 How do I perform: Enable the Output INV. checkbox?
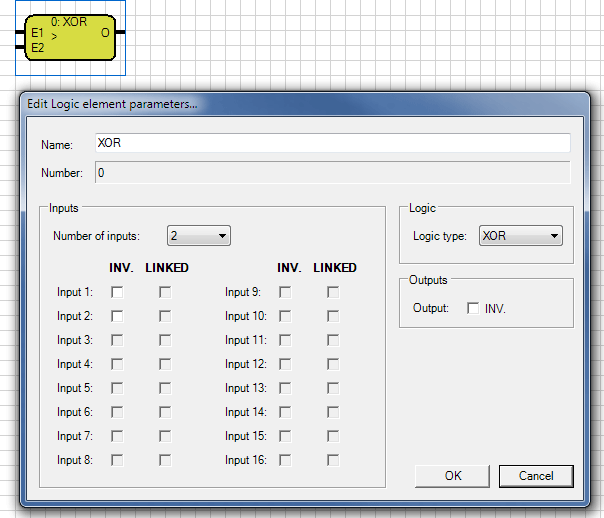click(473, 308)
